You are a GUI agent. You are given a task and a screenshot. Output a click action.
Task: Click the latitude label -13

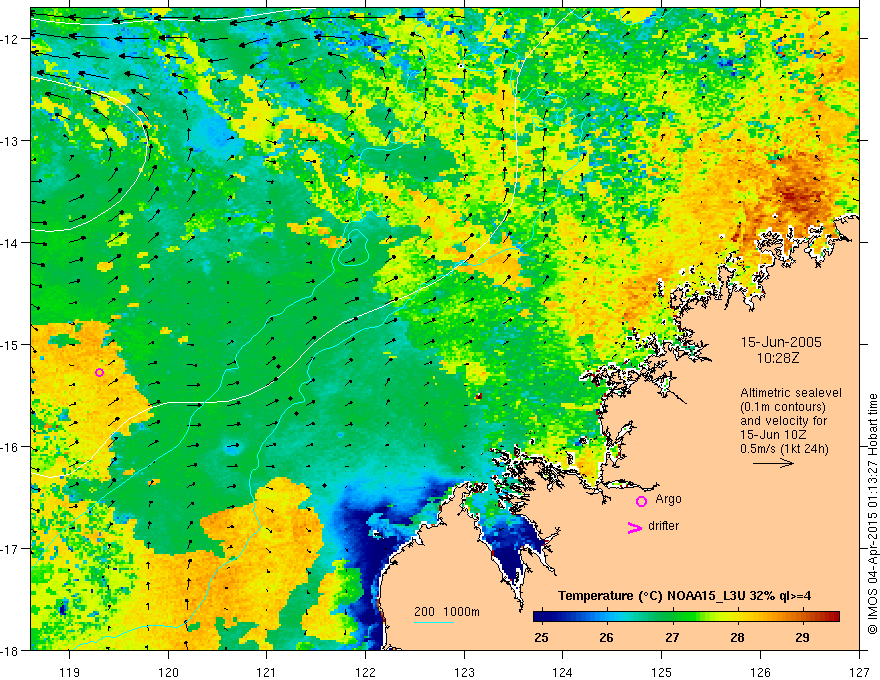click(11, 141)
